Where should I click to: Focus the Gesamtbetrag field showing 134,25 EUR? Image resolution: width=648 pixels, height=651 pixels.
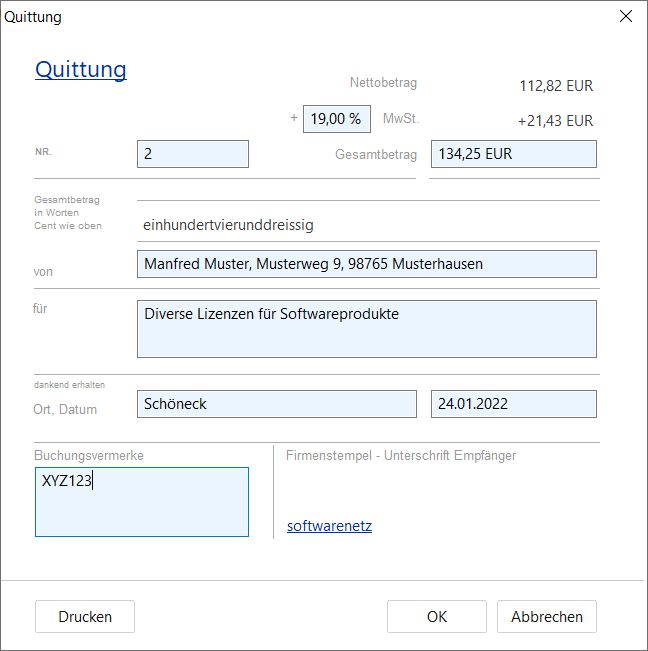tap(513, 154)
